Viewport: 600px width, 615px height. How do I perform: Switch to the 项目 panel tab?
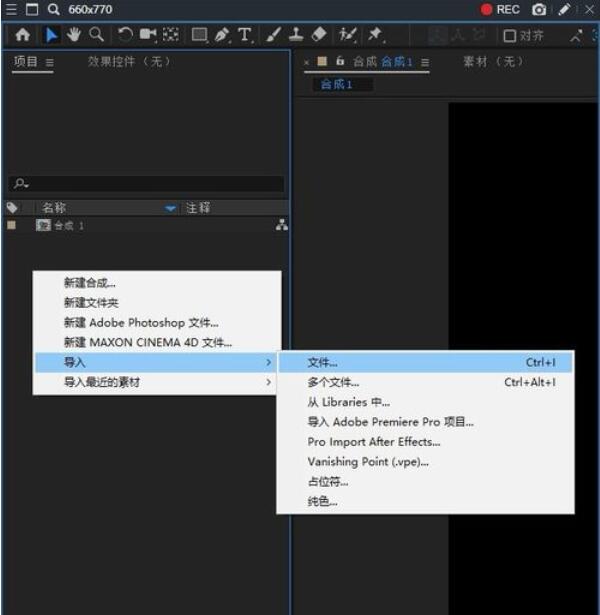pos(25,62)
